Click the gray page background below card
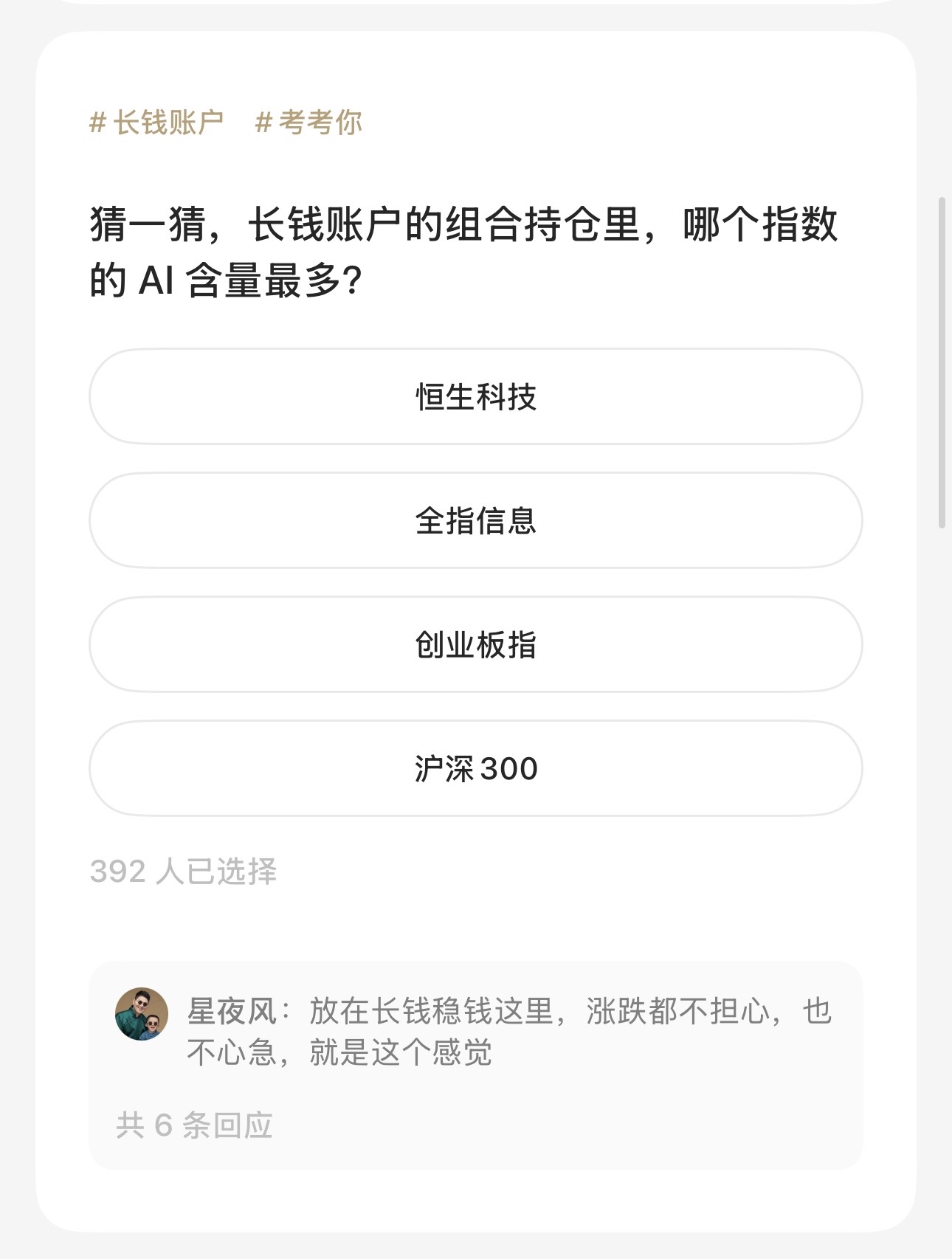Screen dimensions: 952x1259 (476, 1247)
